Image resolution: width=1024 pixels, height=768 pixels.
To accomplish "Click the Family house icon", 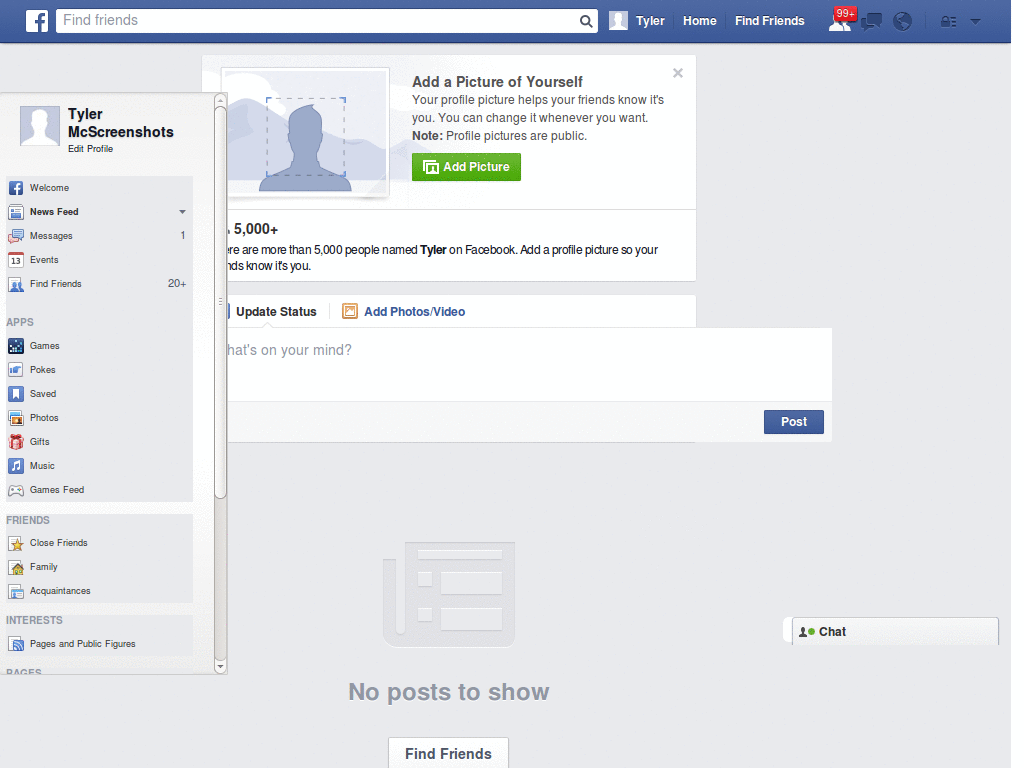I will click(x=16, y=568).
